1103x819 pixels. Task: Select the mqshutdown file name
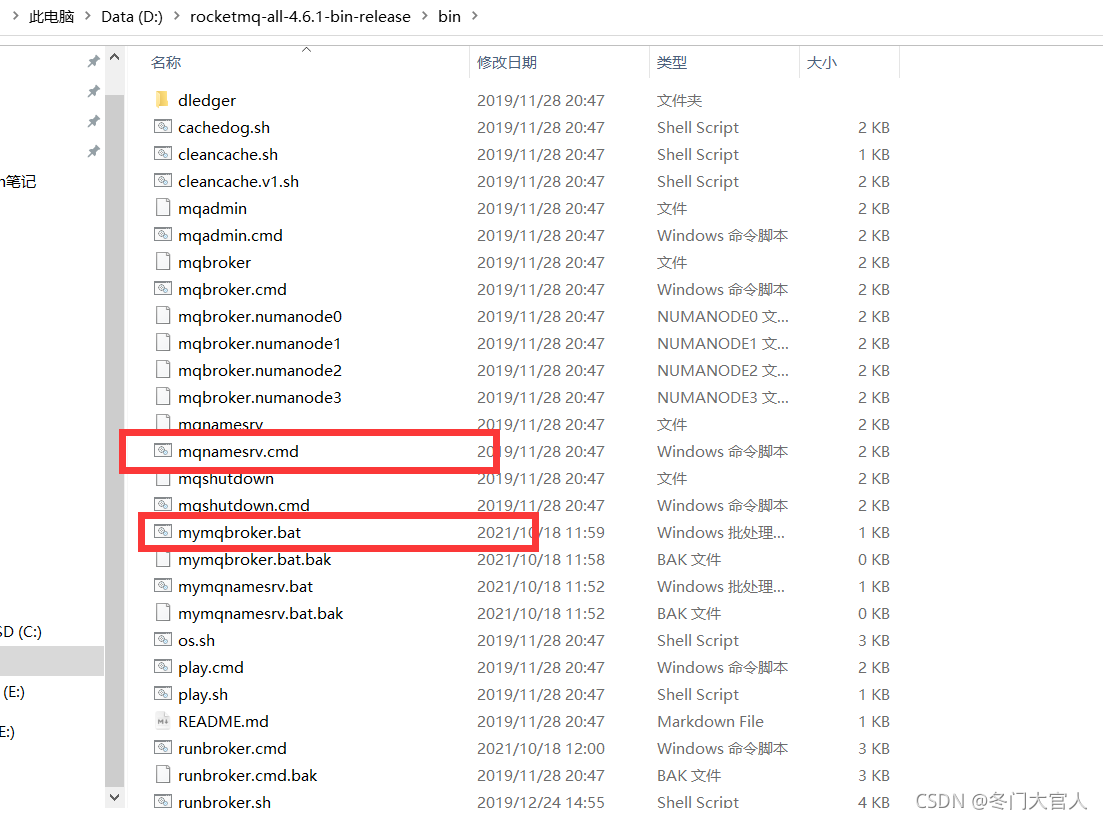226,478
